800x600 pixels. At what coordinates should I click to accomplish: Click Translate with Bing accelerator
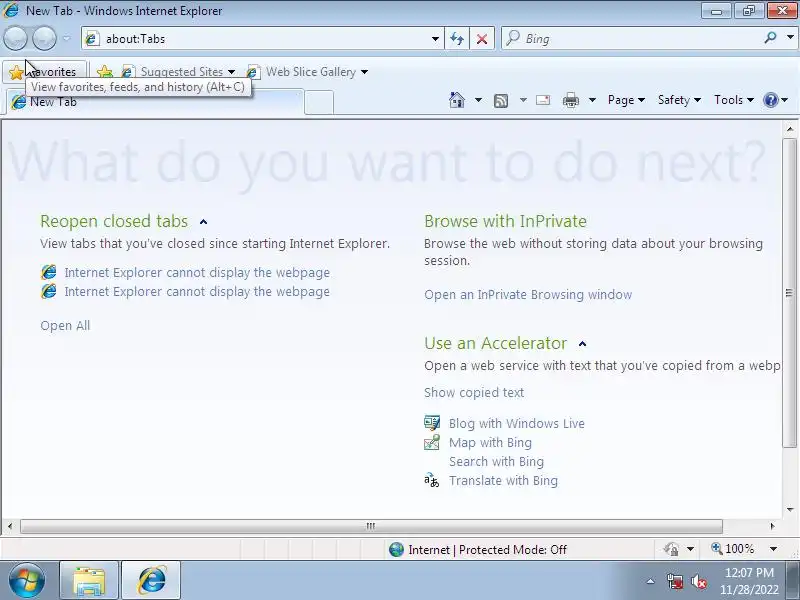point(504,481)
